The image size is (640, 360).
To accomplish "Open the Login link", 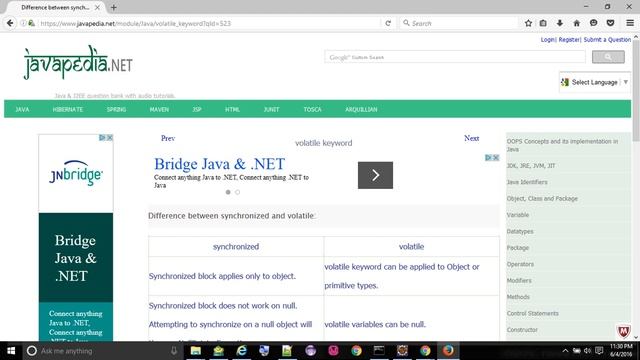I will tap(547, 40).
